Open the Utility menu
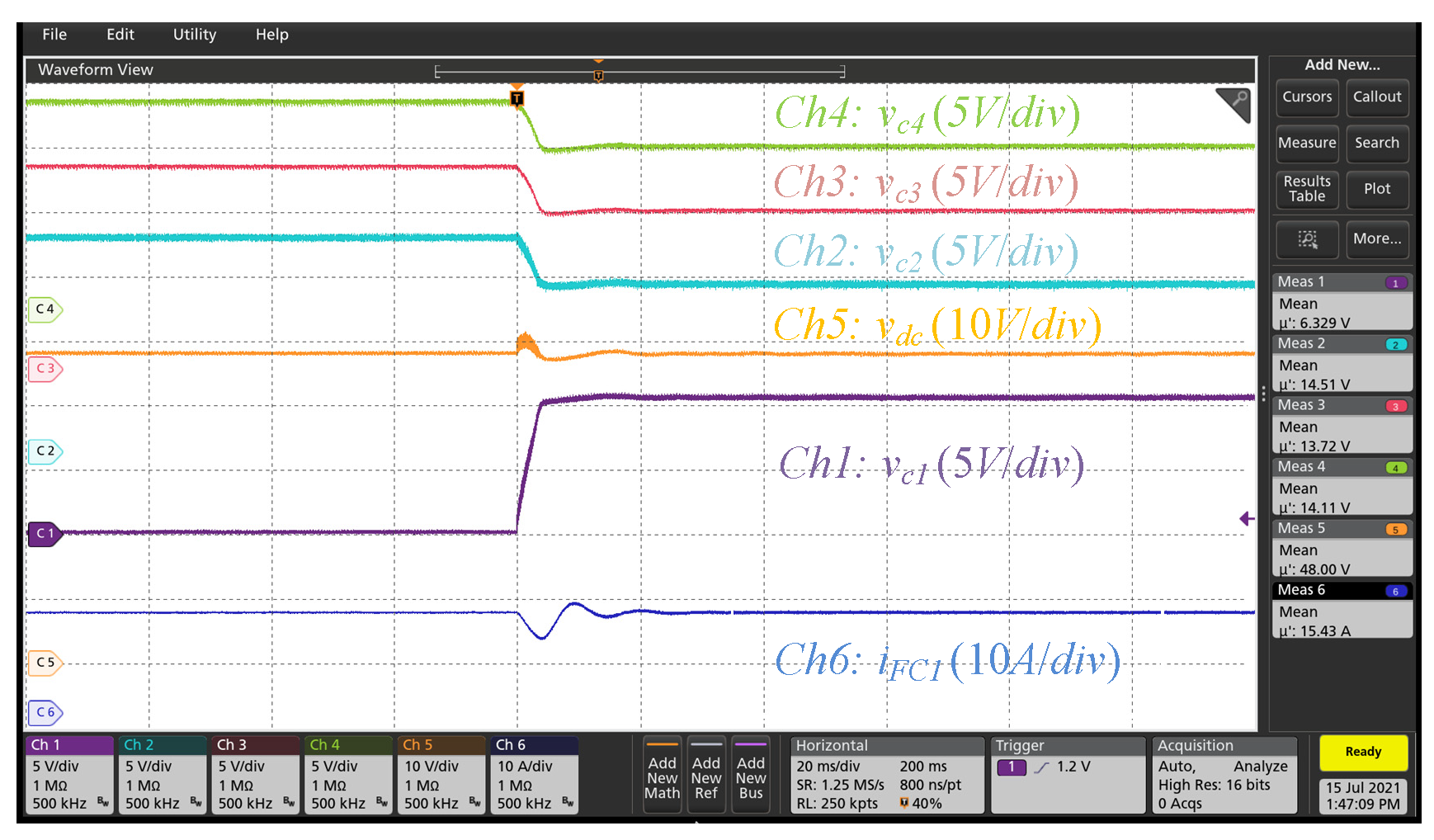This screenshot has width=1434, height=840. 195,35
